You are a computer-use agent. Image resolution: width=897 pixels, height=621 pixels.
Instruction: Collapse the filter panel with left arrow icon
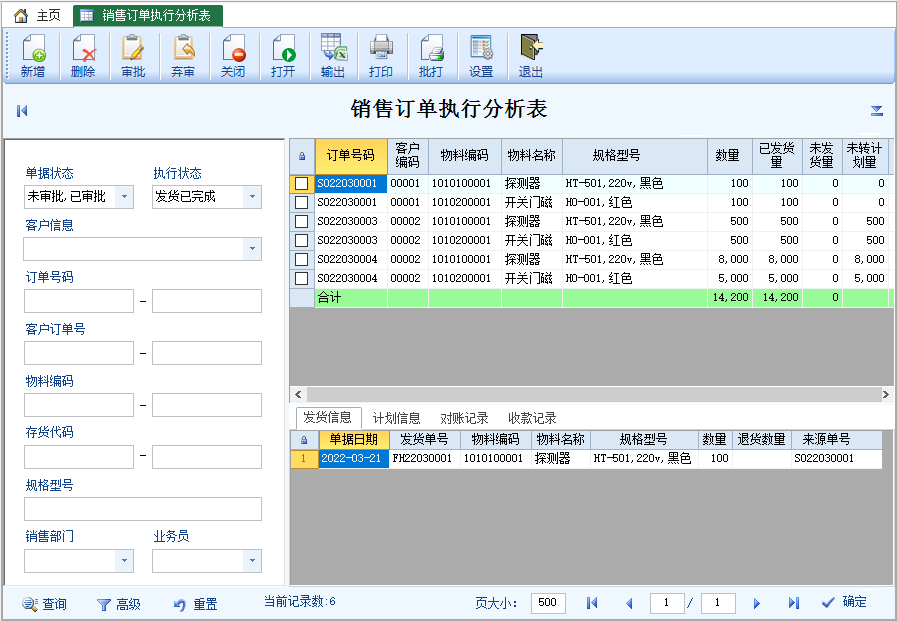point(22,110)
